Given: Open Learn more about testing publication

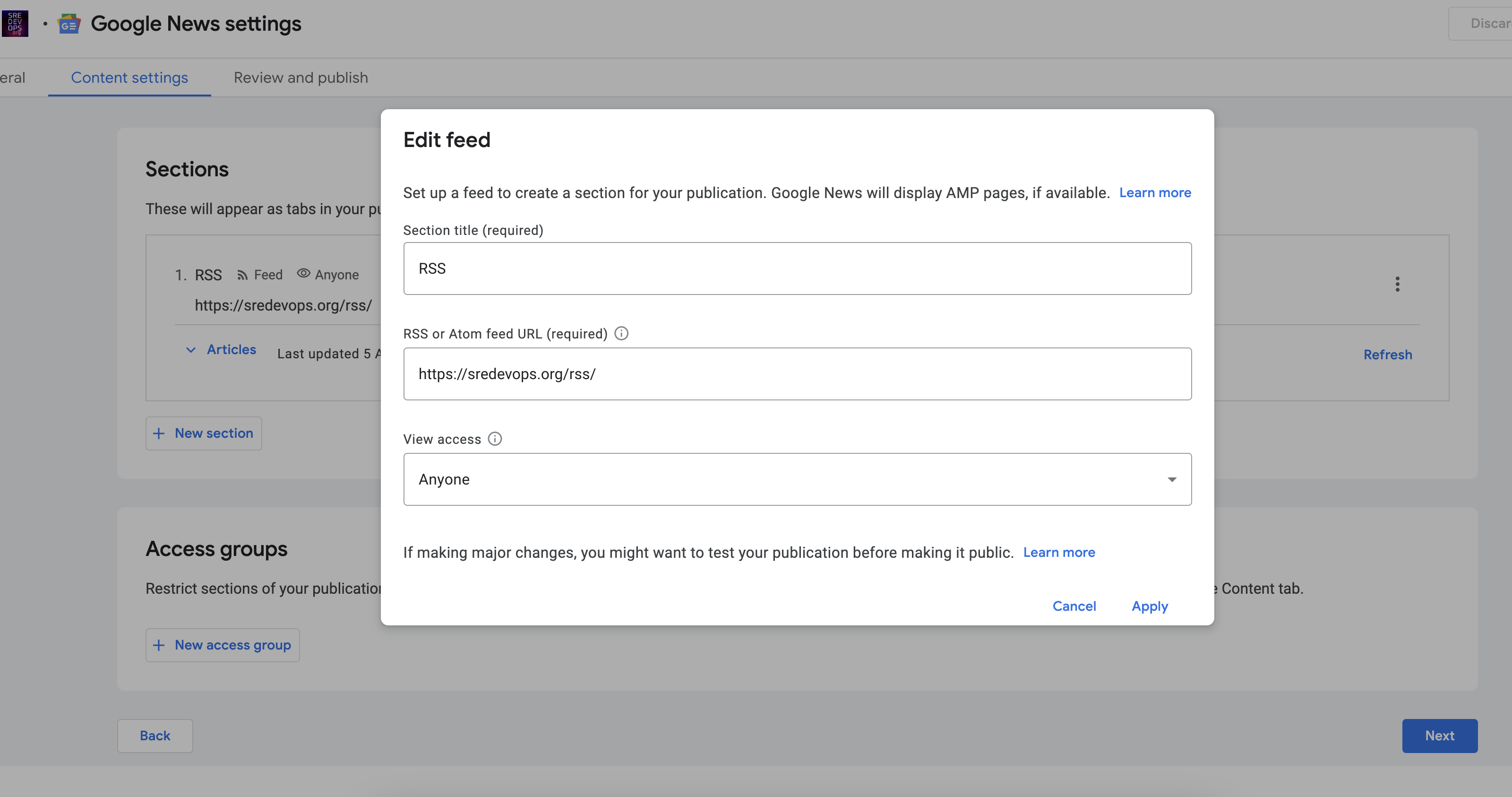Looking at the screenshot, I should coord(1058,552).
